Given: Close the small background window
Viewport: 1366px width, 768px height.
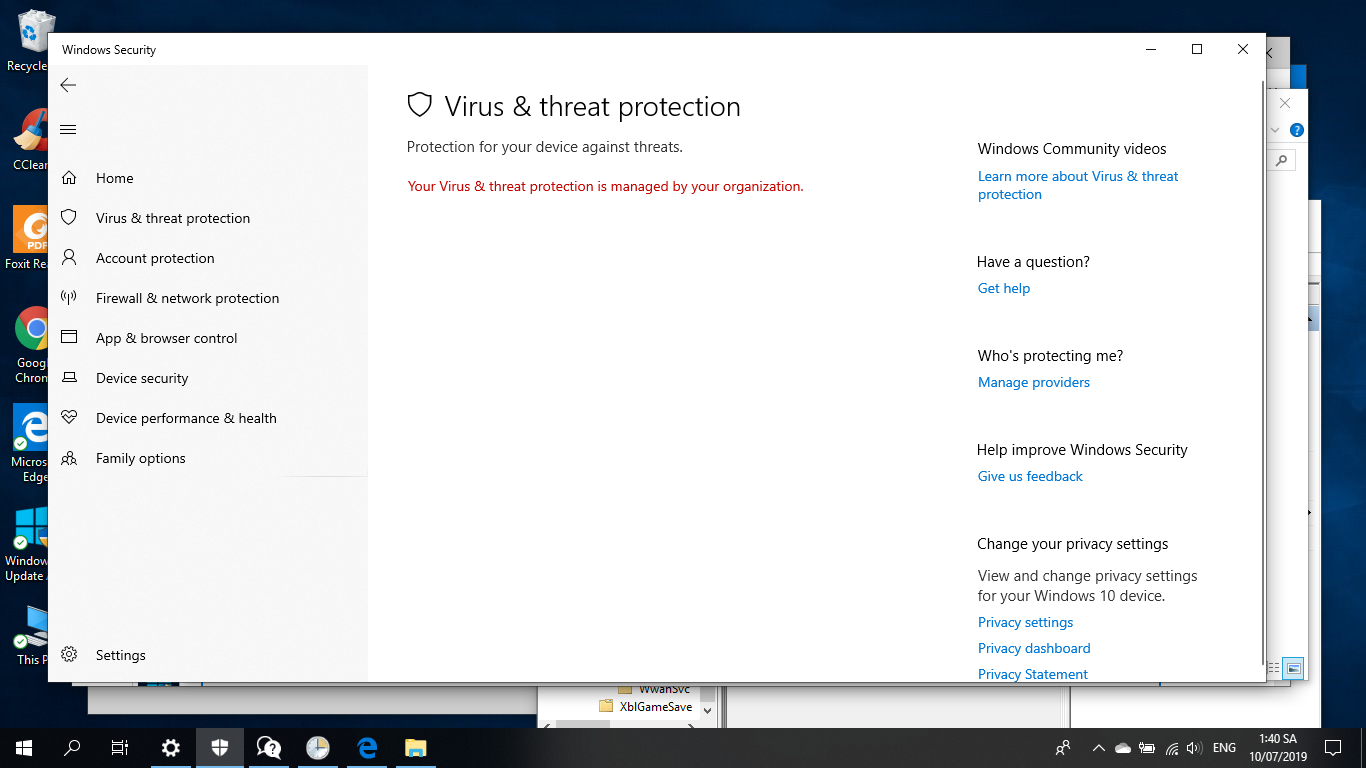Looking at the screenshot, I should pyautogui.click(x=1285, y=103).
